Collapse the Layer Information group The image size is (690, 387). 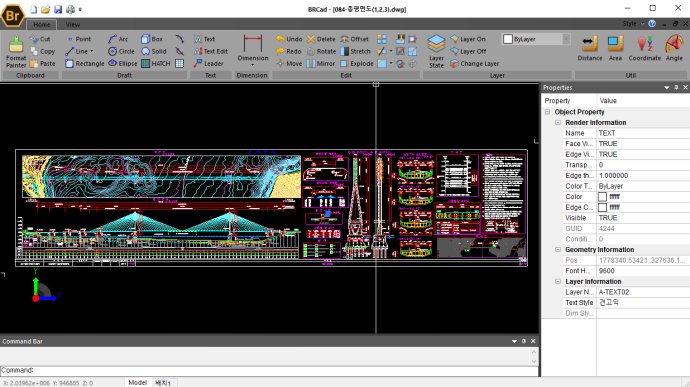(x=558, y=281)
